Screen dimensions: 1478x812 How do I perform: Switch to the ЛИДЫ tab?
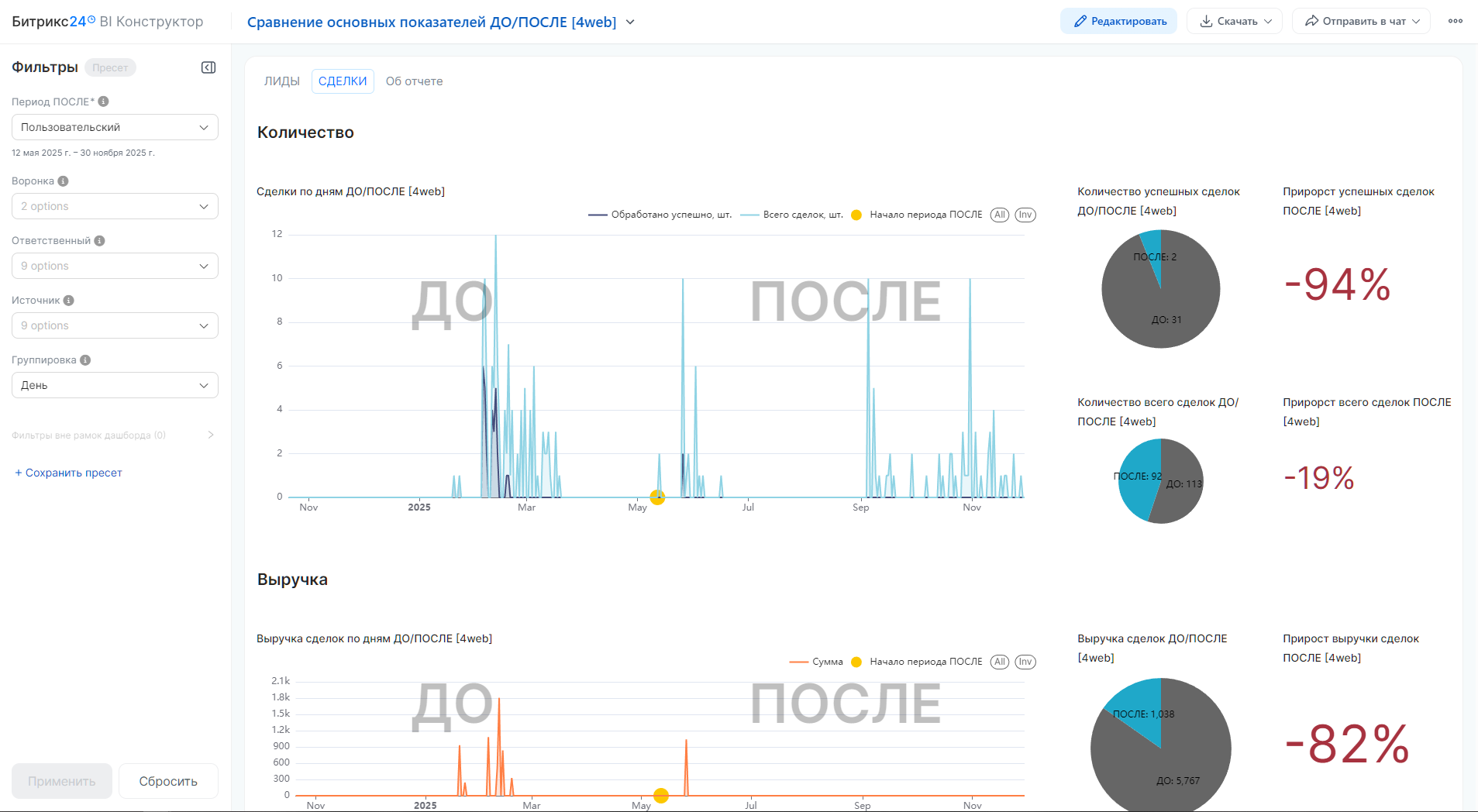pos(281,81)
